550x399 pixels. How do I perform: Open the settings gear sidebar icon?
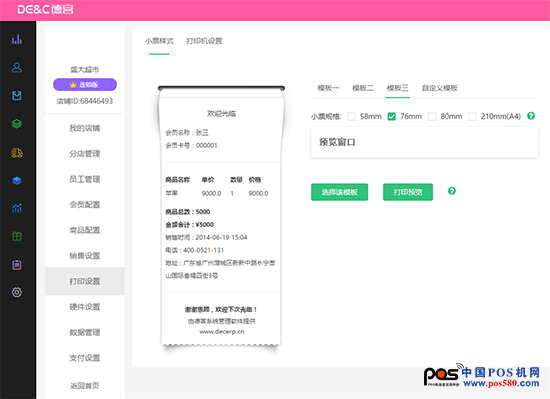pyautogui.click(x=16, y=292)
